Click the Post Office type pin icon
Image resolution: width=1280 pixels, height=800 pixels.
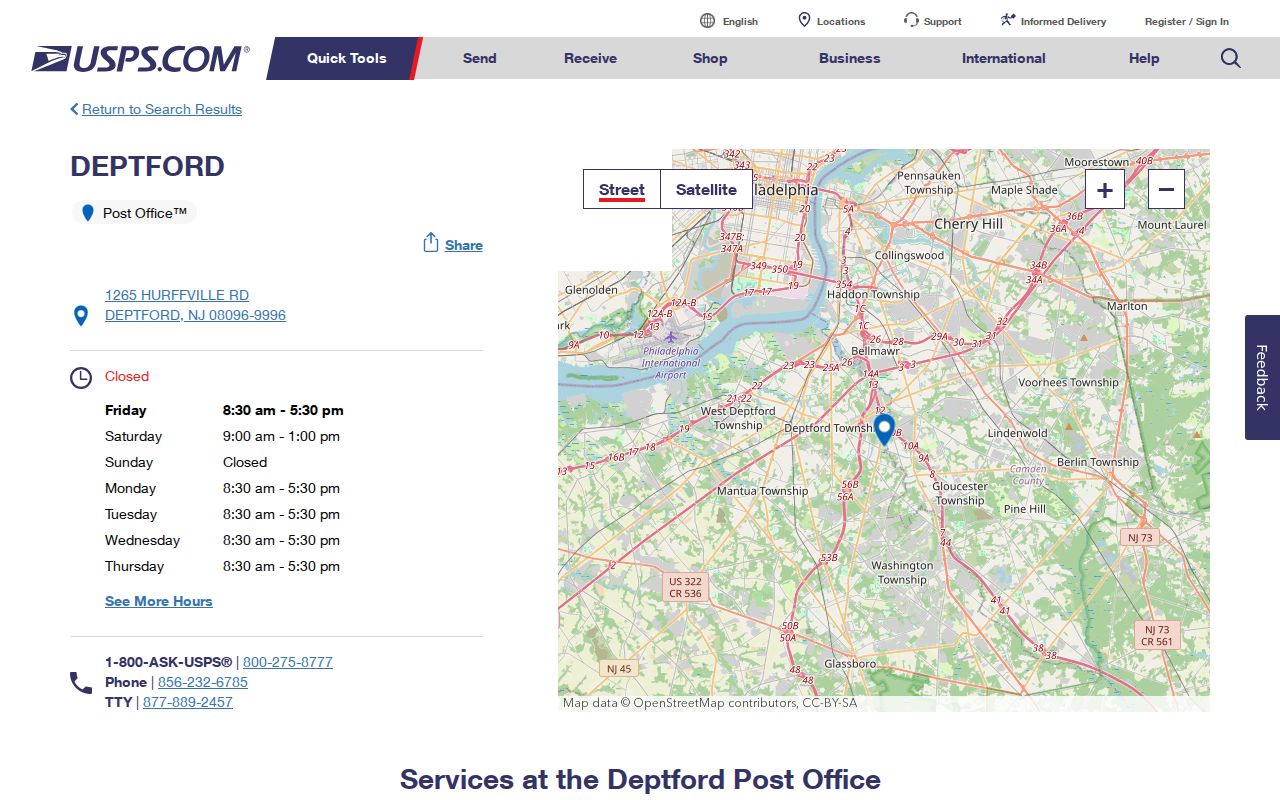88,213
